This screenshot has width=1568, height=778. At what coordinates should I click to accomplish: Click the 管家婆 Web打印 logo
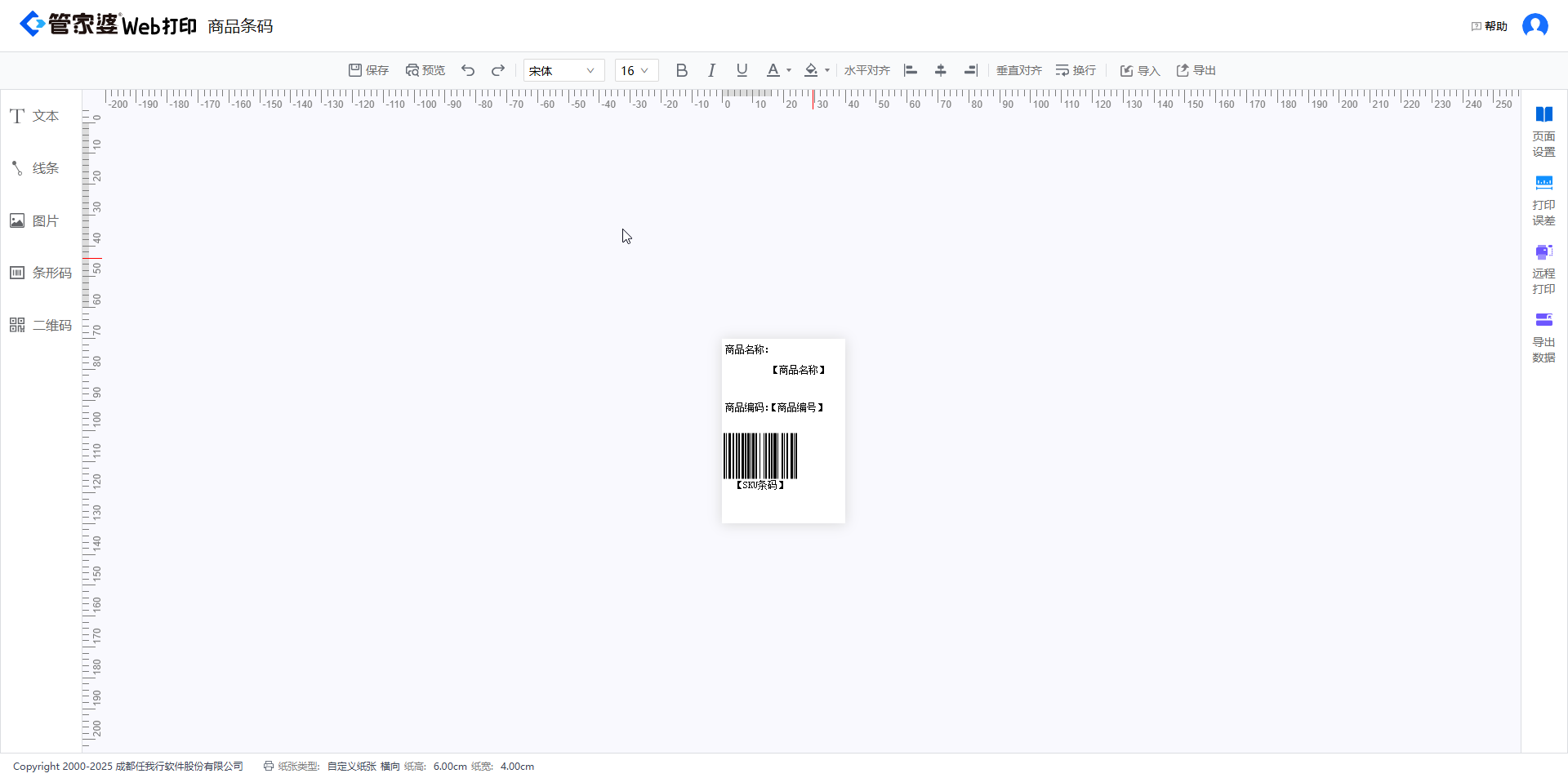pyautogui.click(x=108, y=24)
